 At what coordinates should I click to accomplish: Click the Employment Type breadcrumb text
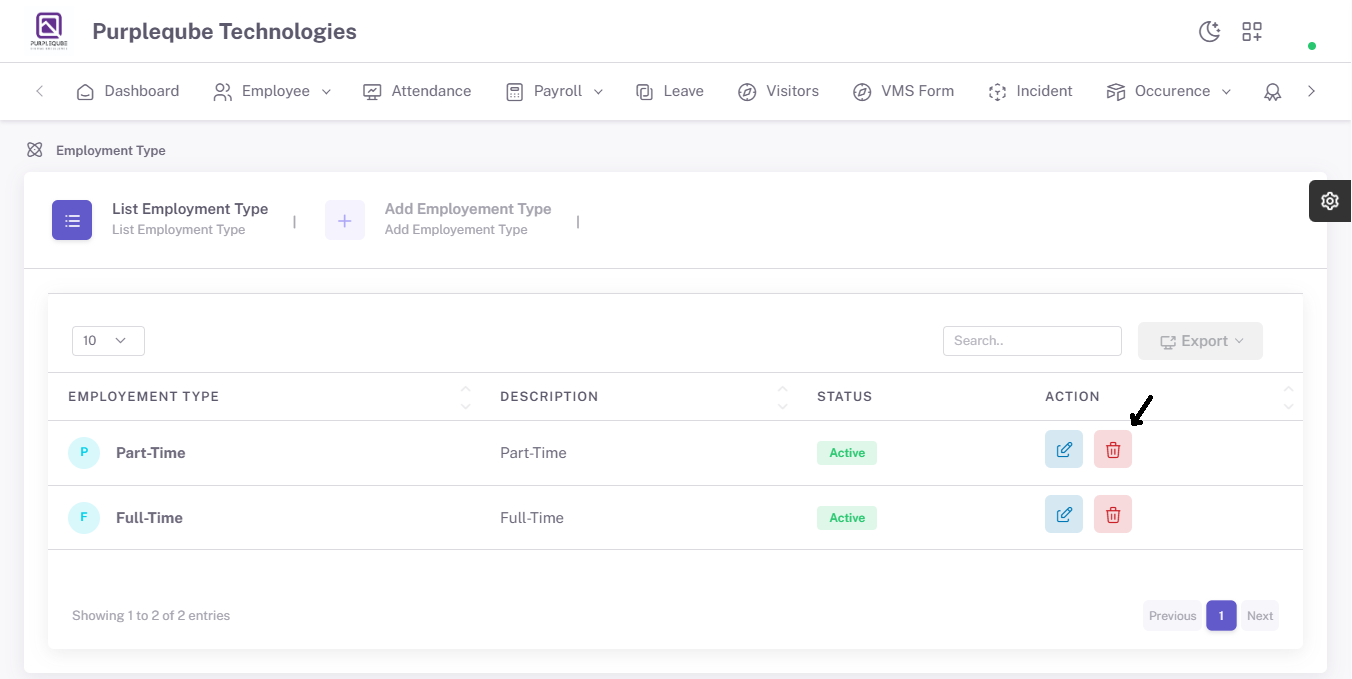click(x=111, y=150)
